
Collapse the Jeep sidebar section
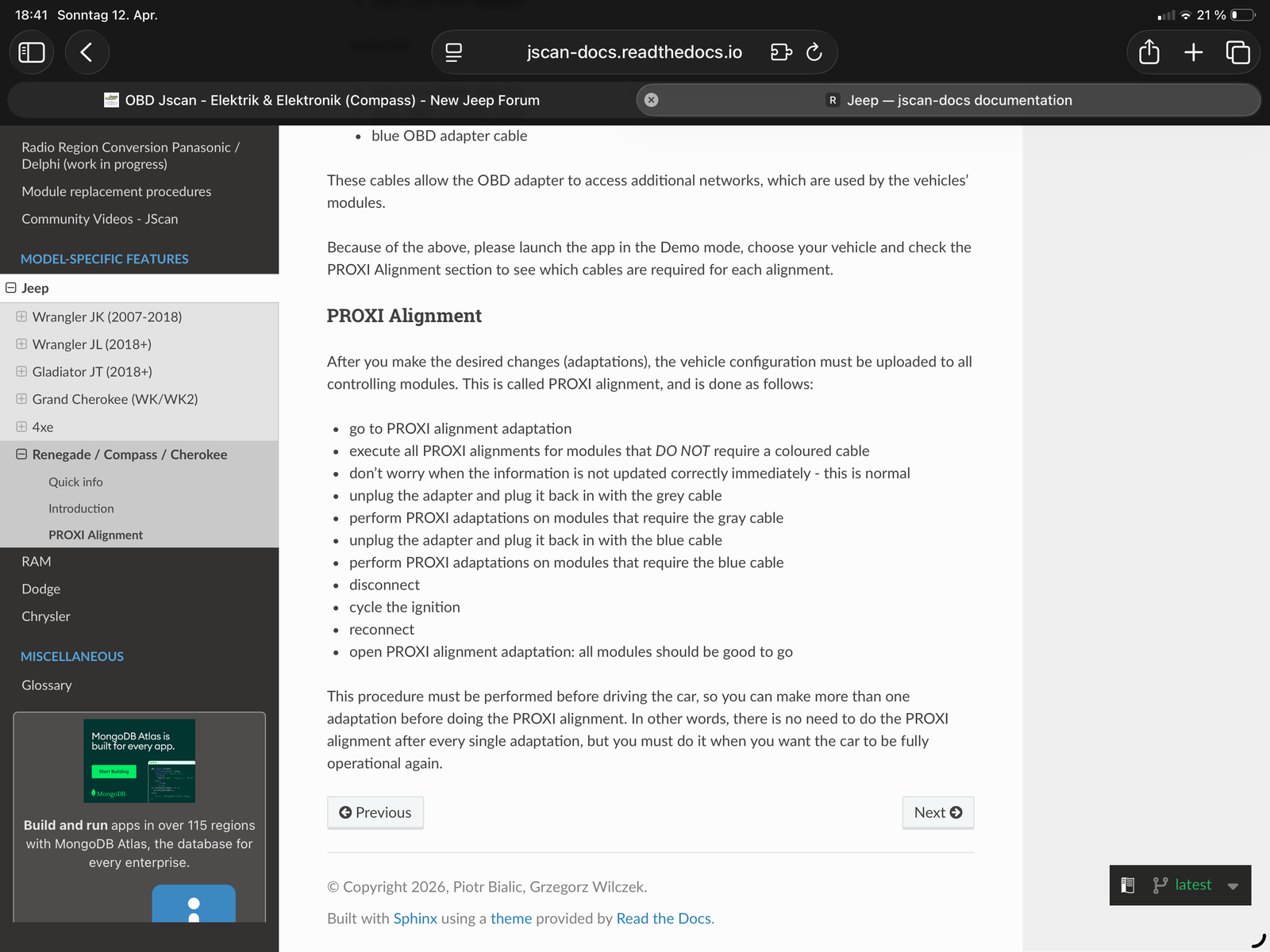(11, 288)
